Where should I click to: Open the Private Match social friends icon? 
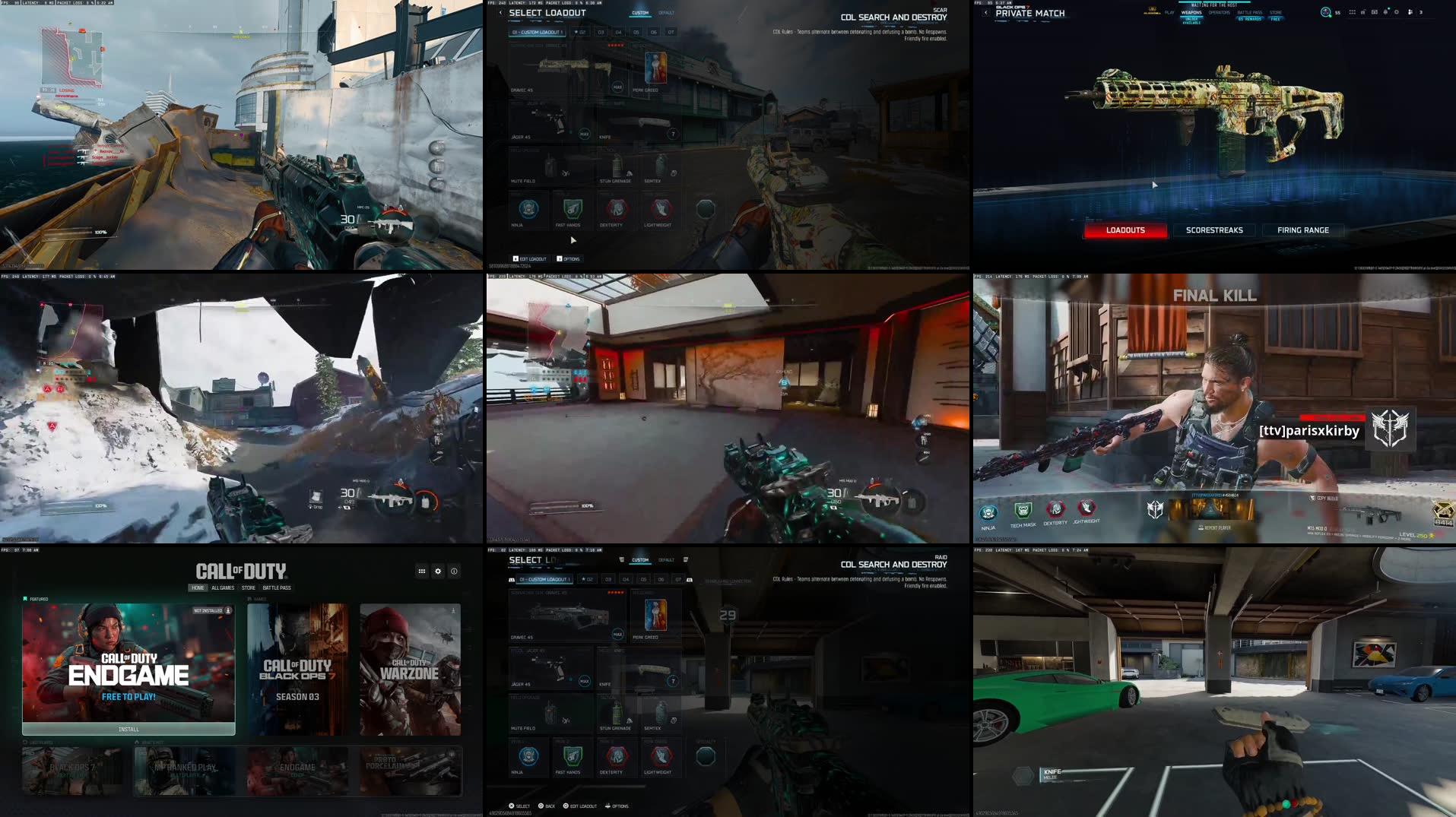point(1410,12)
